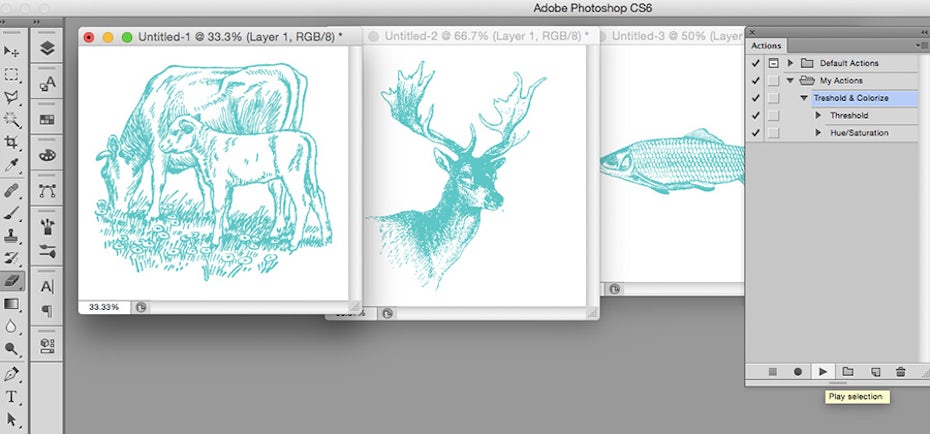Toggle checkmark for Threshold step
Viewport: 930px width, 434px height.
click(755, 115)
